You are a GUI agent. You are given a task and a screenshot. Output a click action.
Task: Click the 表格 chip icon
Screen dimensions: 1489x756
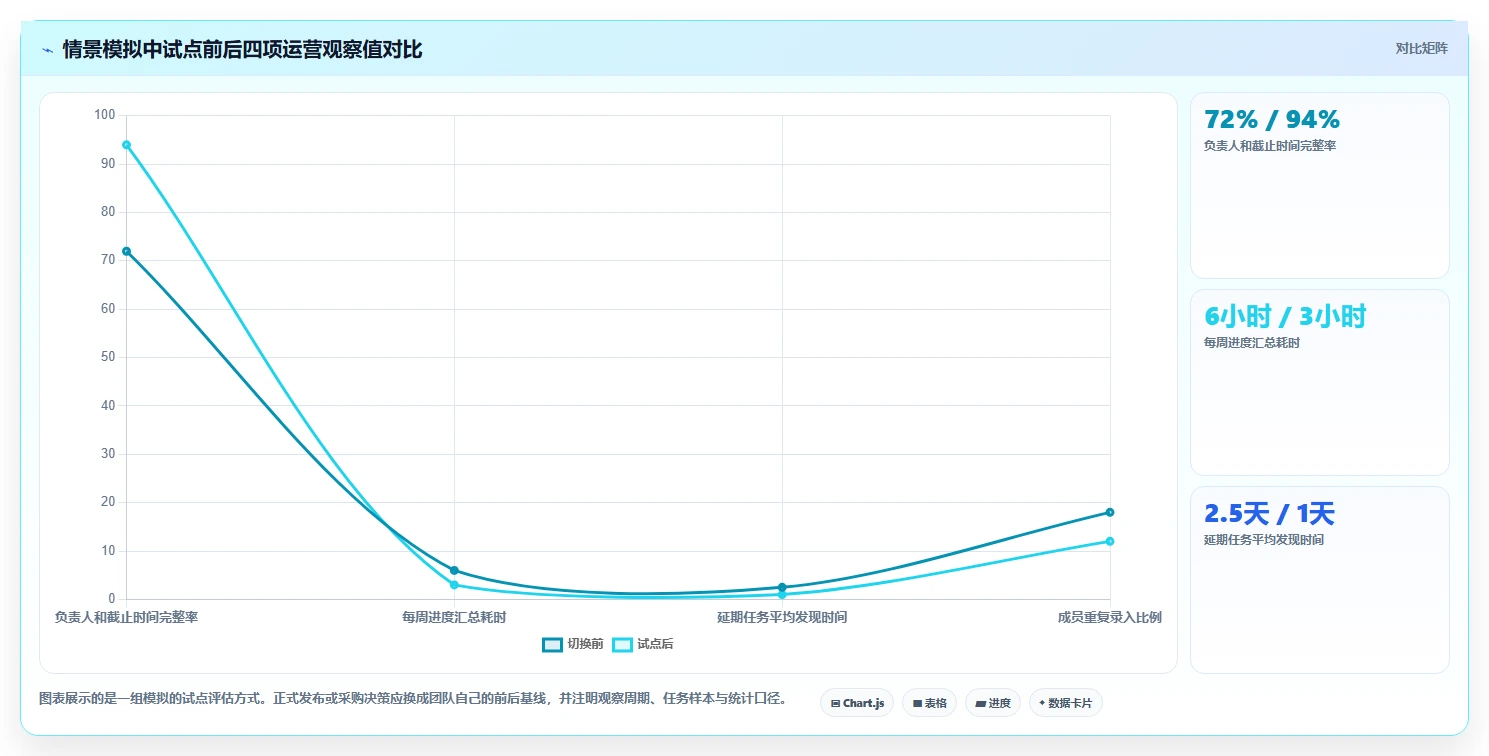(x=917, y=704)
